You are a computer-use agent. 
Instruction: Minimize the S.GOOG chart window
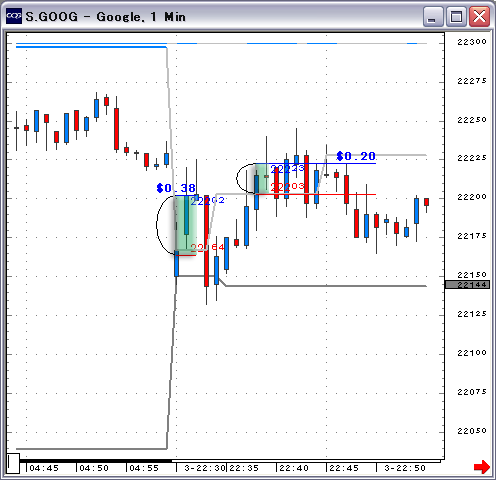pos(433,16)
